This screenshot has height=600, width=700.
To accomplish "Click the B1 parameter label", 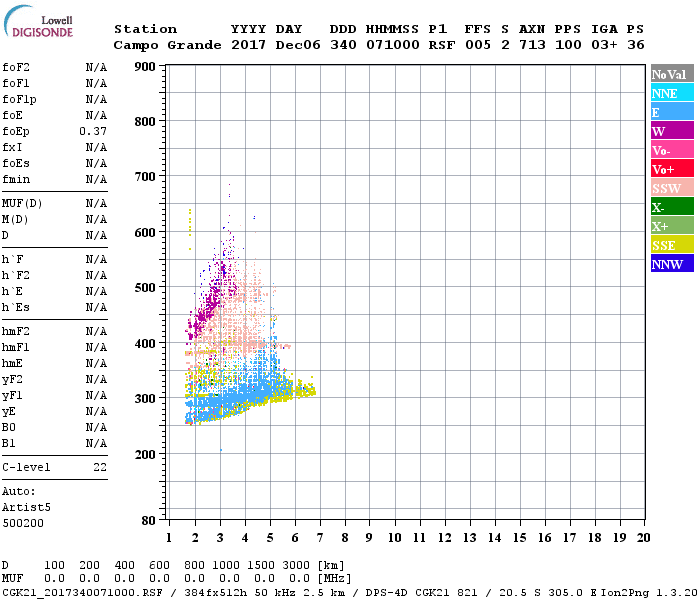I will click(x=8, y=443).
